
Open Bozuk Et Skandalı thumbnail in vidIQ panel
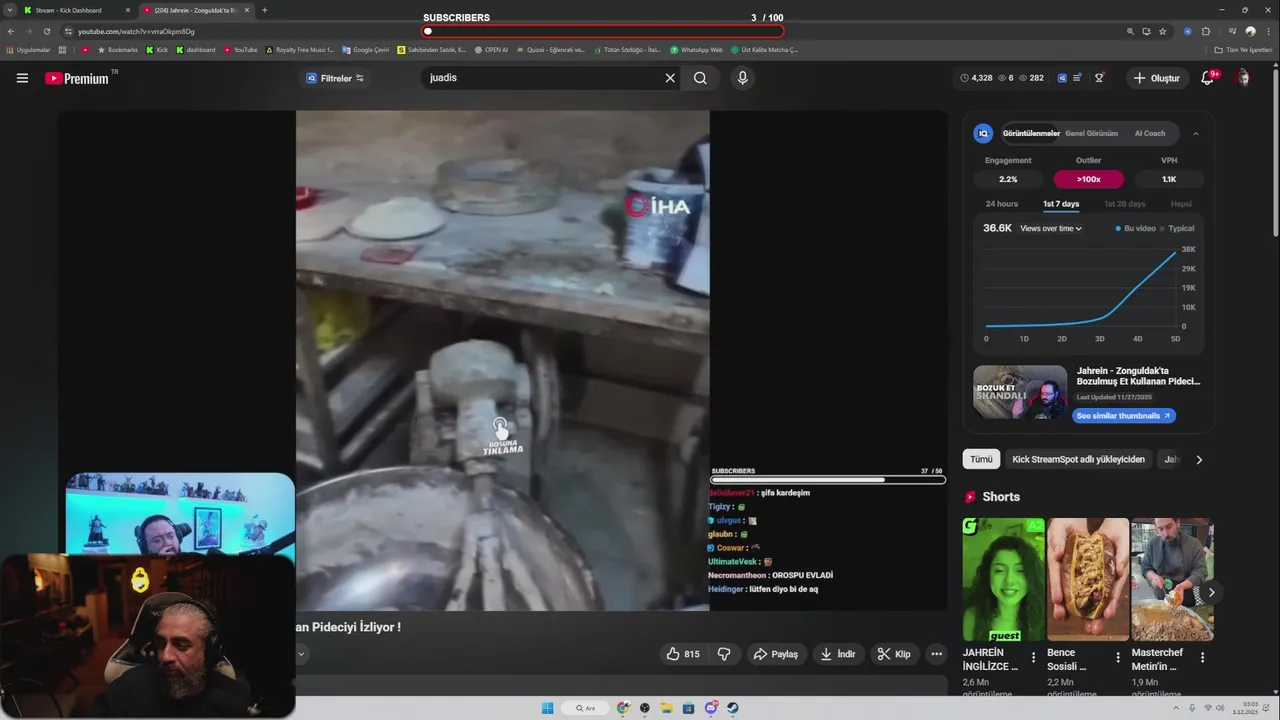1020,392
